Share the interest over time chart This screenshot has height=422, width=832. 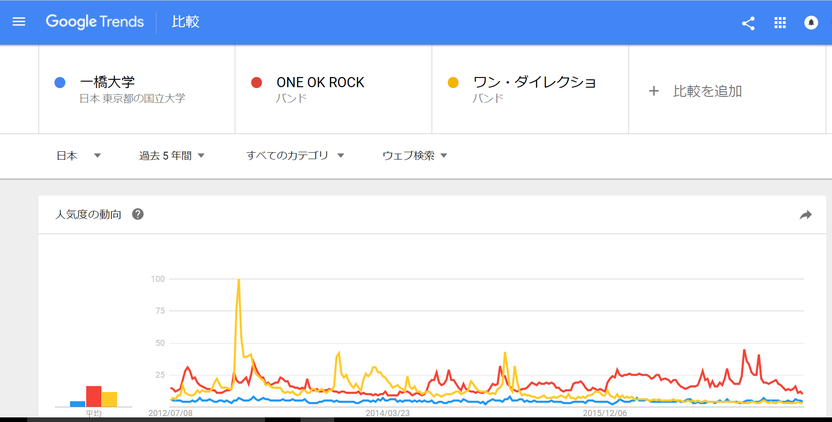click(805, 214)
